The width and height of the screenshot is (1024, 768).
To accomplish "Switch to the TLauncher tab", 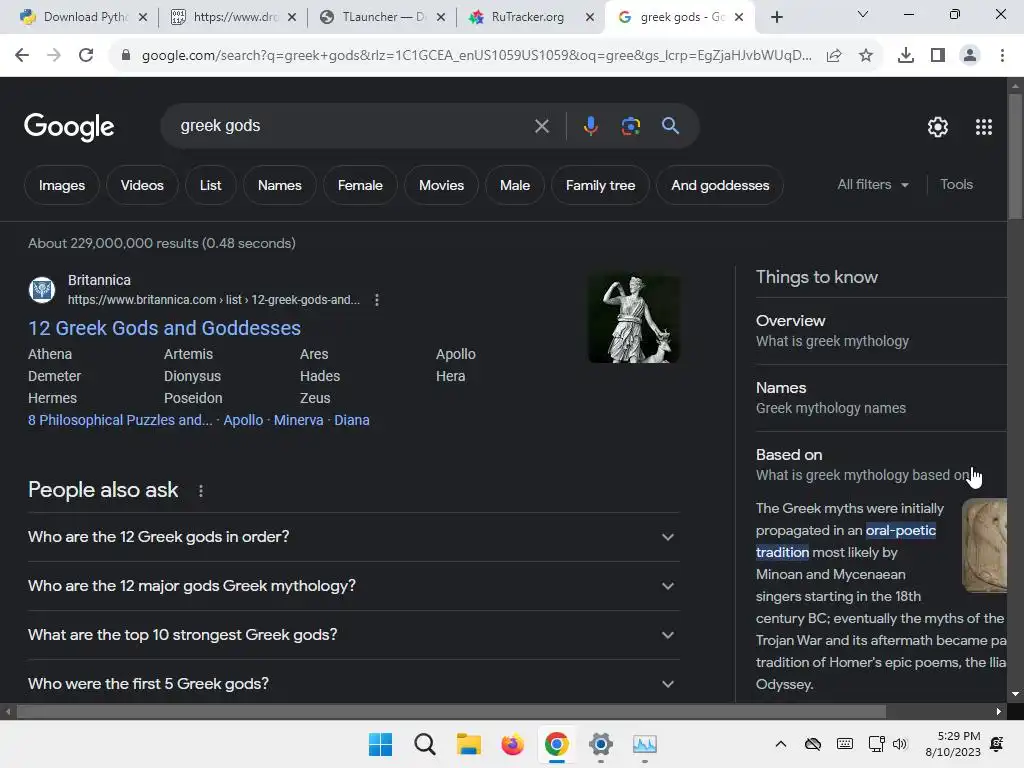I will pyautogui.click(x=383, y=17).
